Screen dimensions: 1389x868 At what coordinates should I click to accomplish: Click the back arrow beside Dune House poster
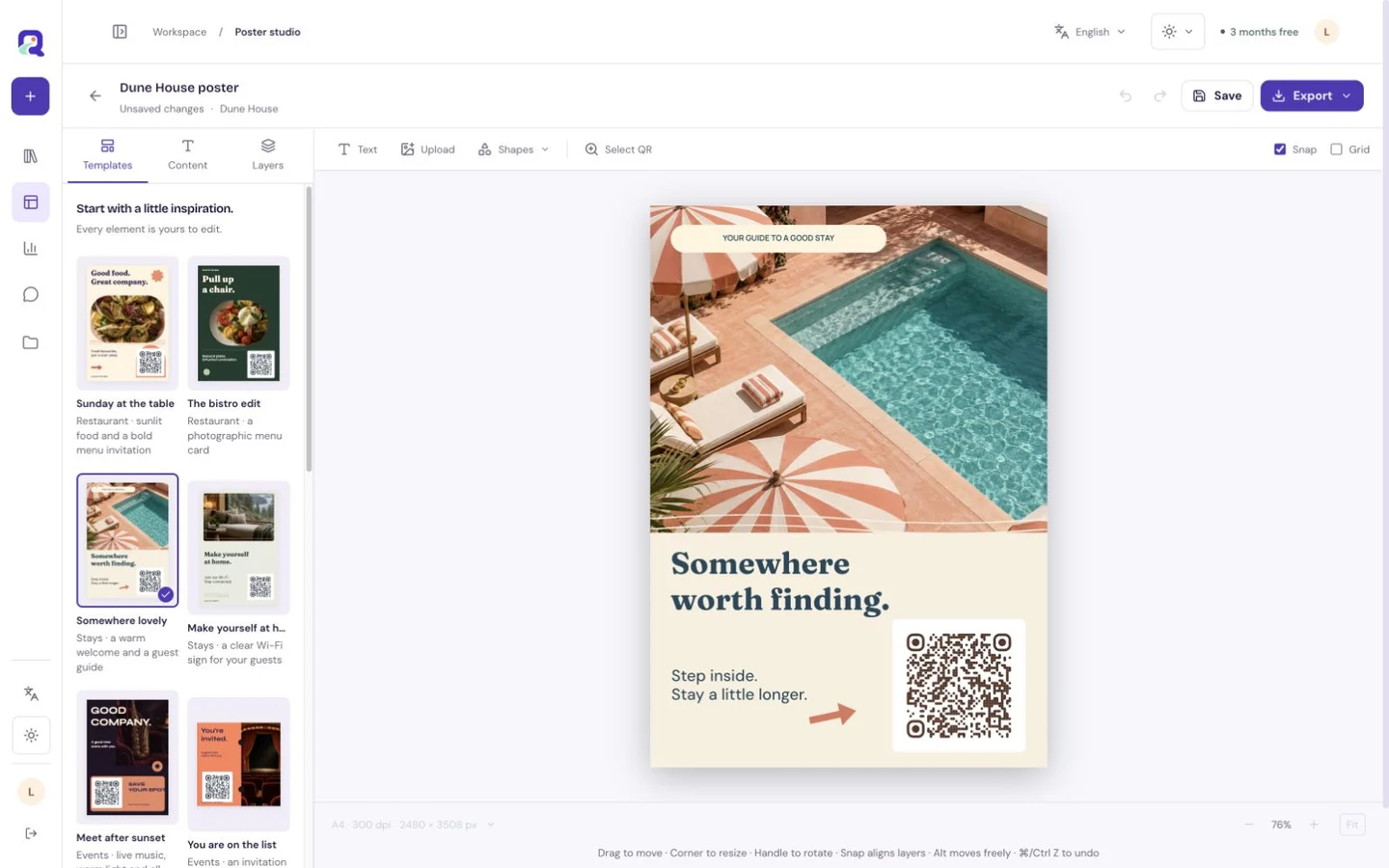tap(95, 95)
